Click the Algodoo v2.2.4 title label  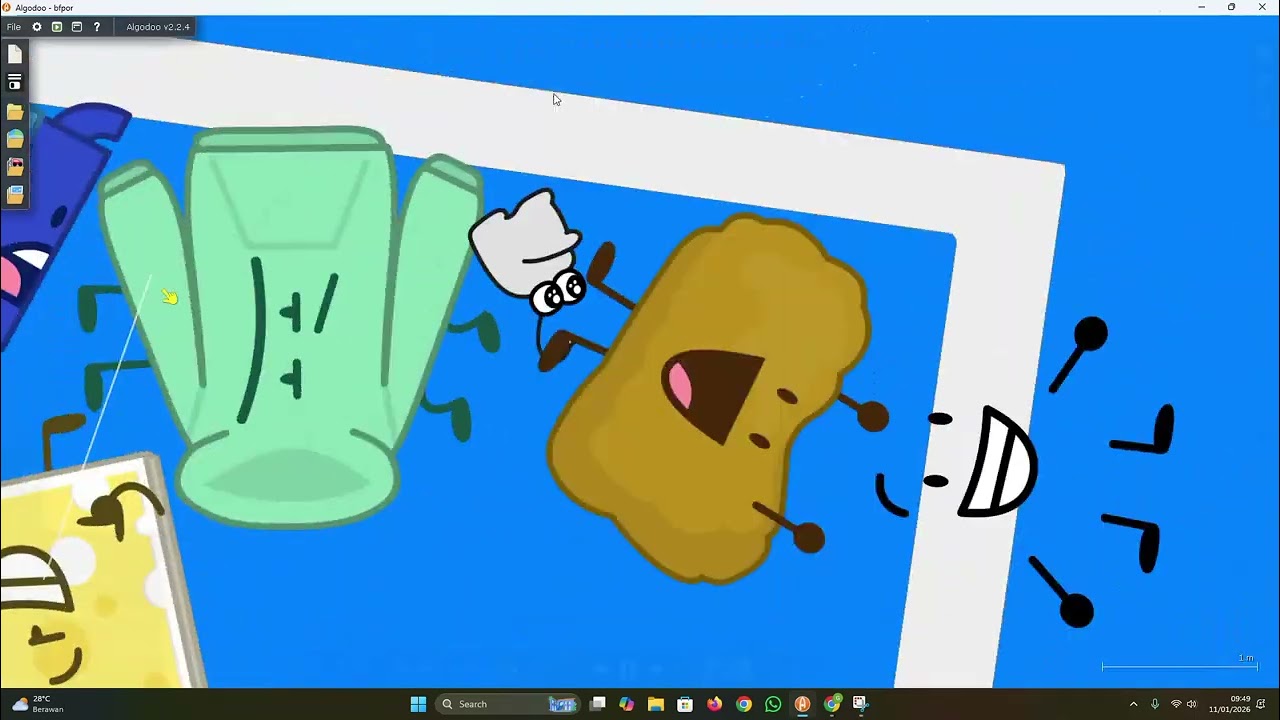click(x=158, y=27)
